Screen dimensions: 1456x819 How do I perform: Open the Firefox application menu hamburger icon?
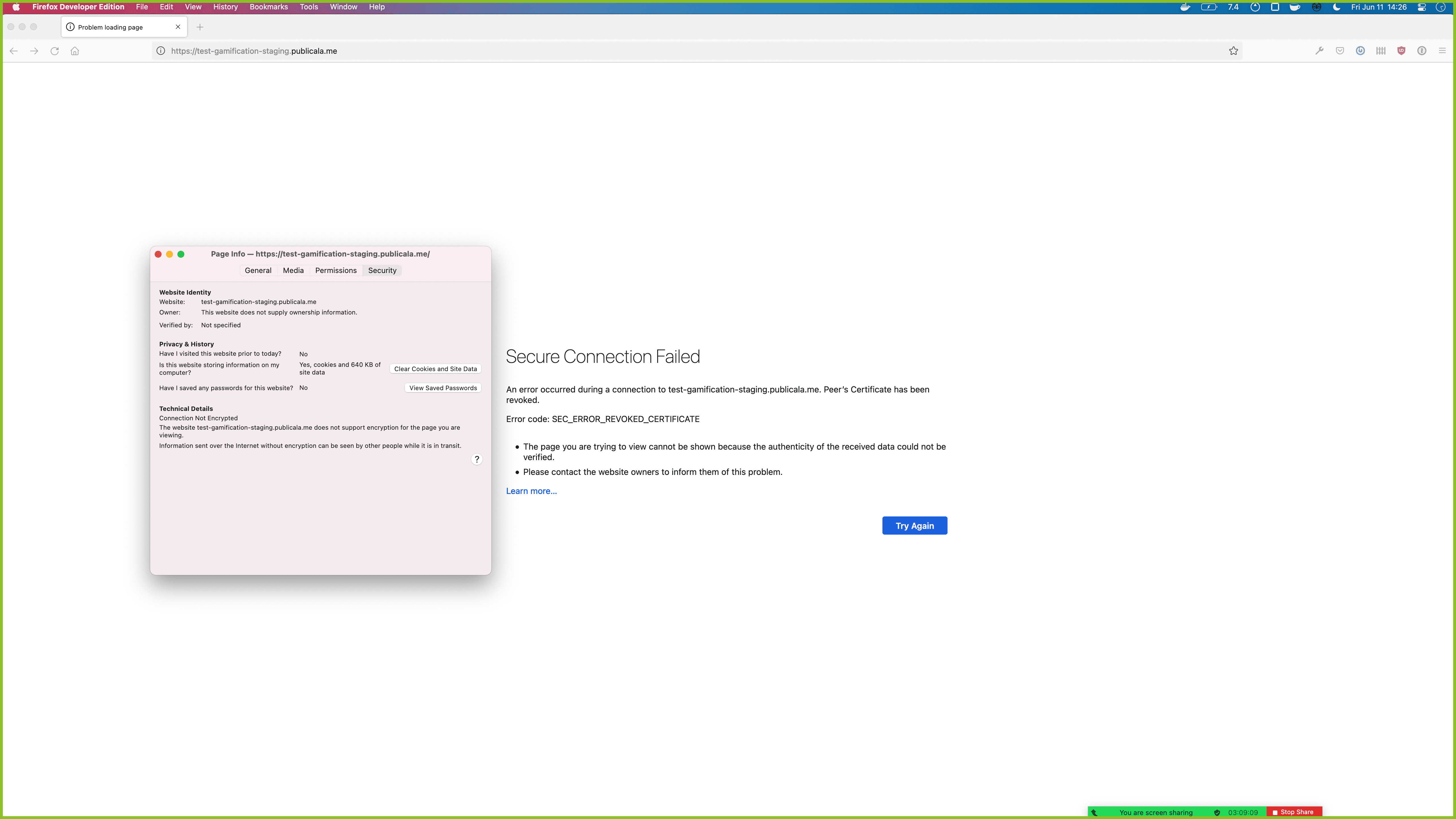(1442, 51)
